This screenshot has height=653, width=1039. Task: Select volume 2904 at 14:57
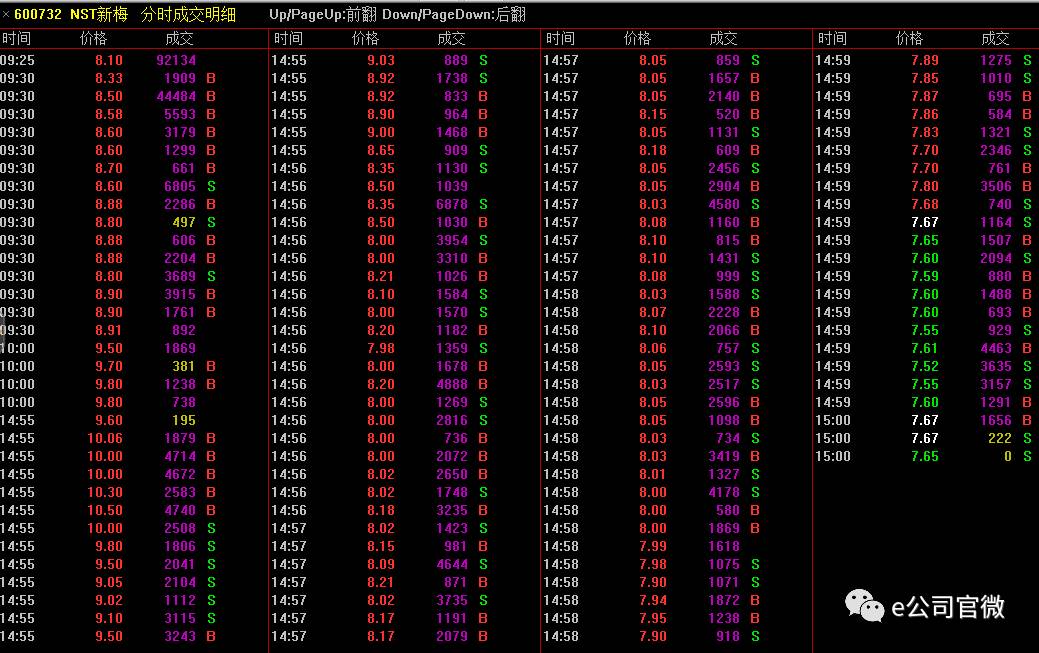coord(724,186)
